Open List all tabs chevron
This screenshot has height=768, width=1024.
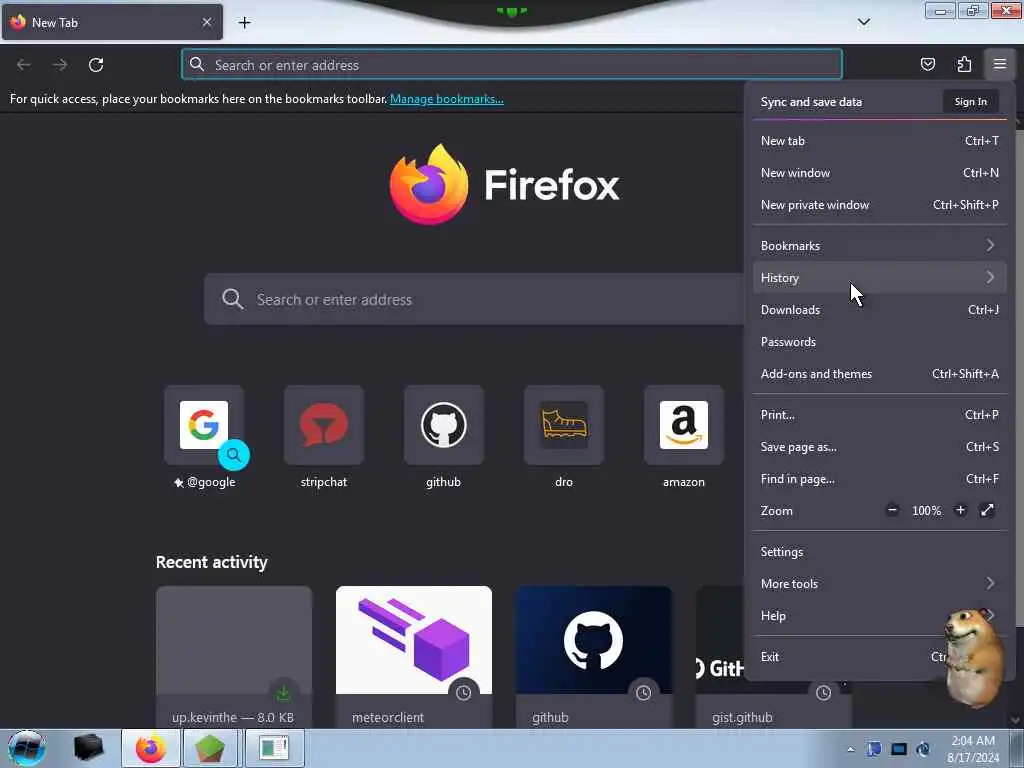pyautogui.click(x=863, y=22)
